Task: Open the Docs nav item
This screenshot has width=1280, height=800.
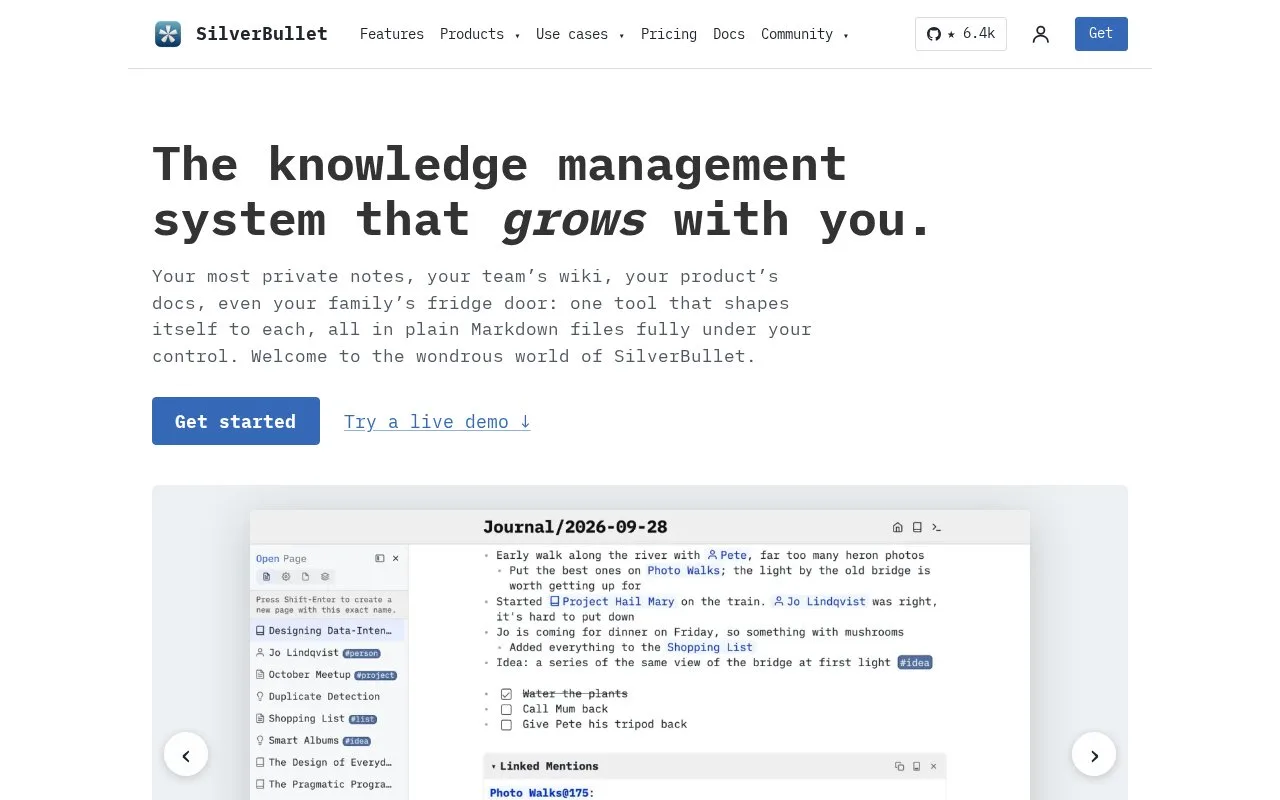Action: click(x=729, y=34)
